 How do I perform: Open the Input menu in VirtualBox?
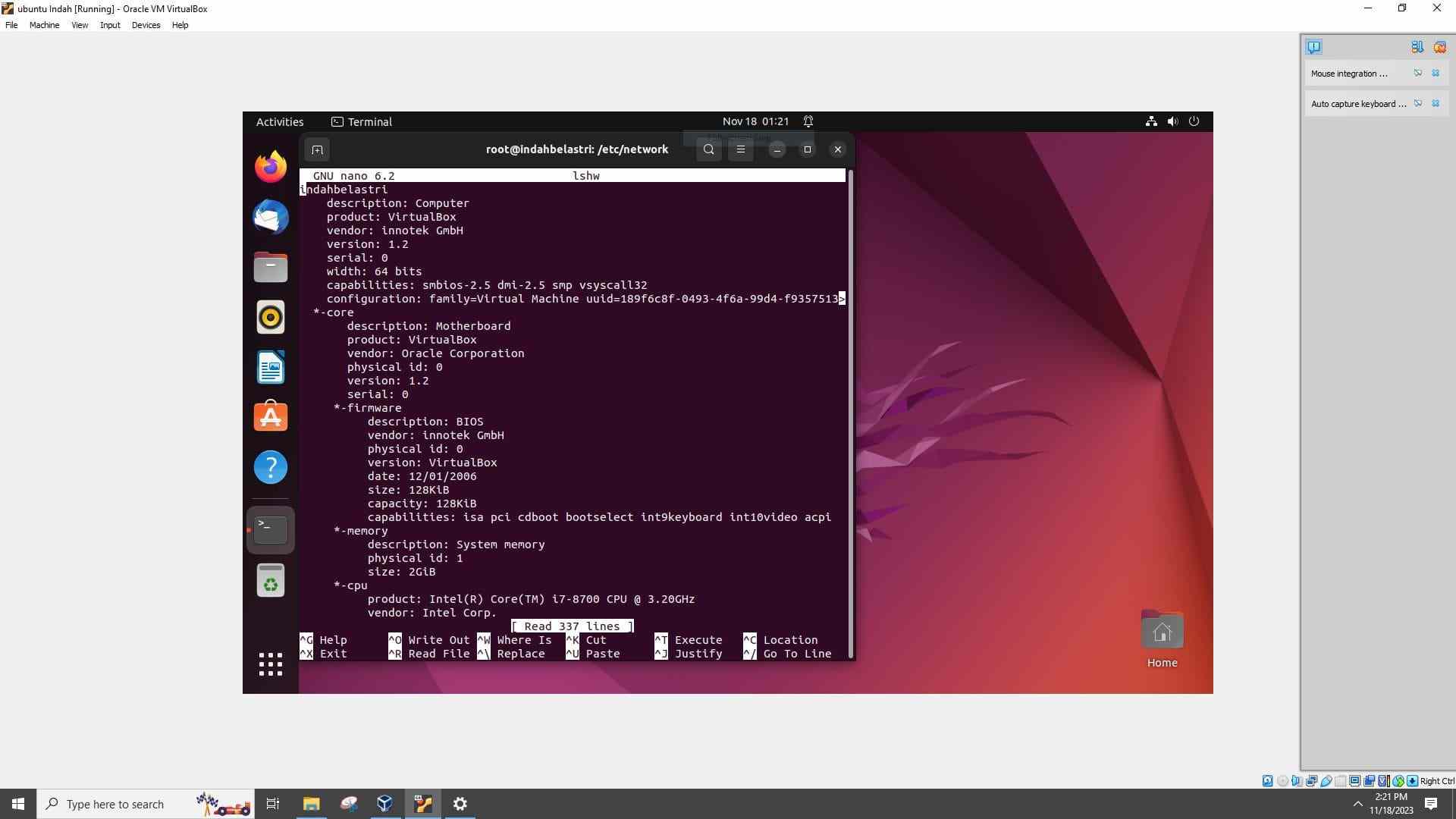(110, 25)
